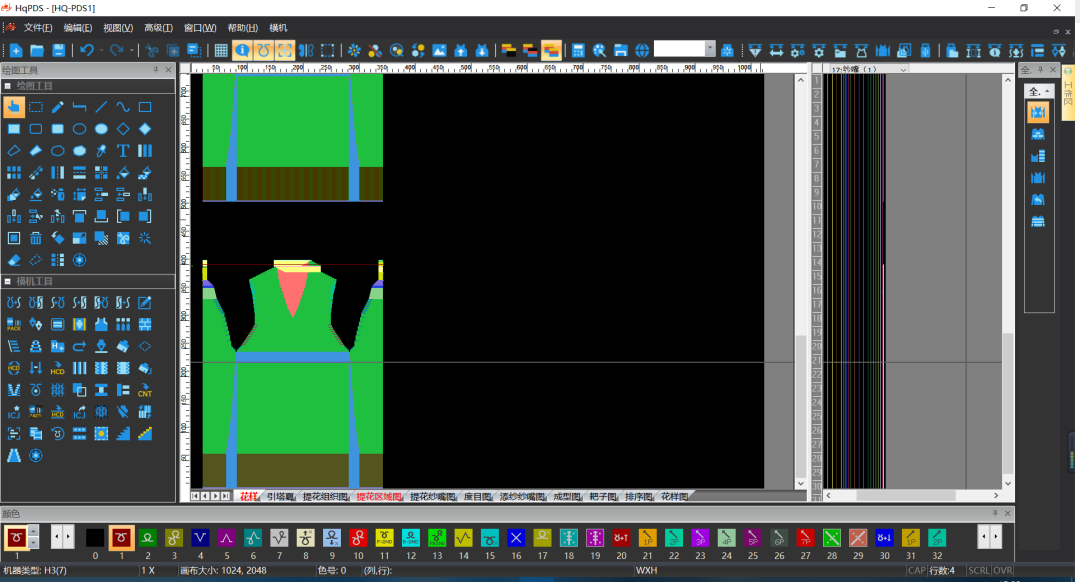Image resolution: width=1080 pixels, height=582 pixels.
Task: Collapse the 横机工具 section
Action: tap(8, 282)
